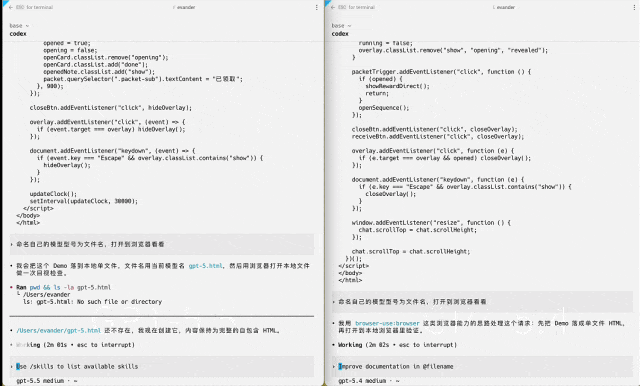Click the back arrow in the left pane
The height and width of the screenshot is (386, 640).
[x=11, y=7]
